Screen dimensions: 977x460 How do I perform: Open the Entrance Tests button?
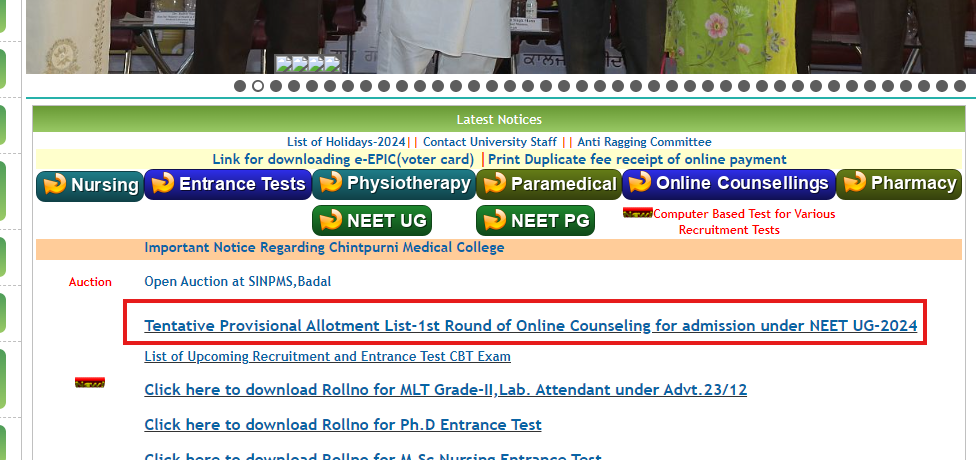(228, 184)
